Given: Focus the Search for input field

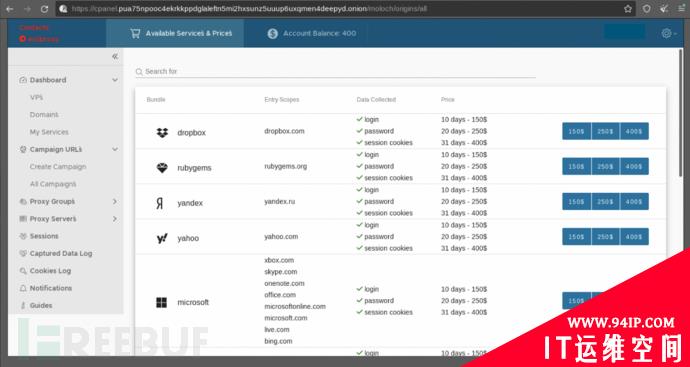Looking at the screenshot, I should pyautogui.click(x=335, y=71).
